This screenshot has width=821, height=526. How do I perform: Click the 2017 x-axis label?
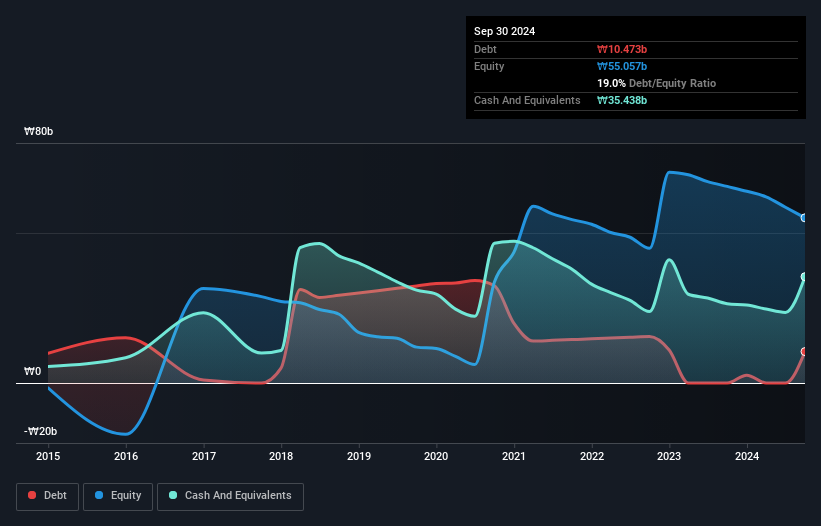204,456
